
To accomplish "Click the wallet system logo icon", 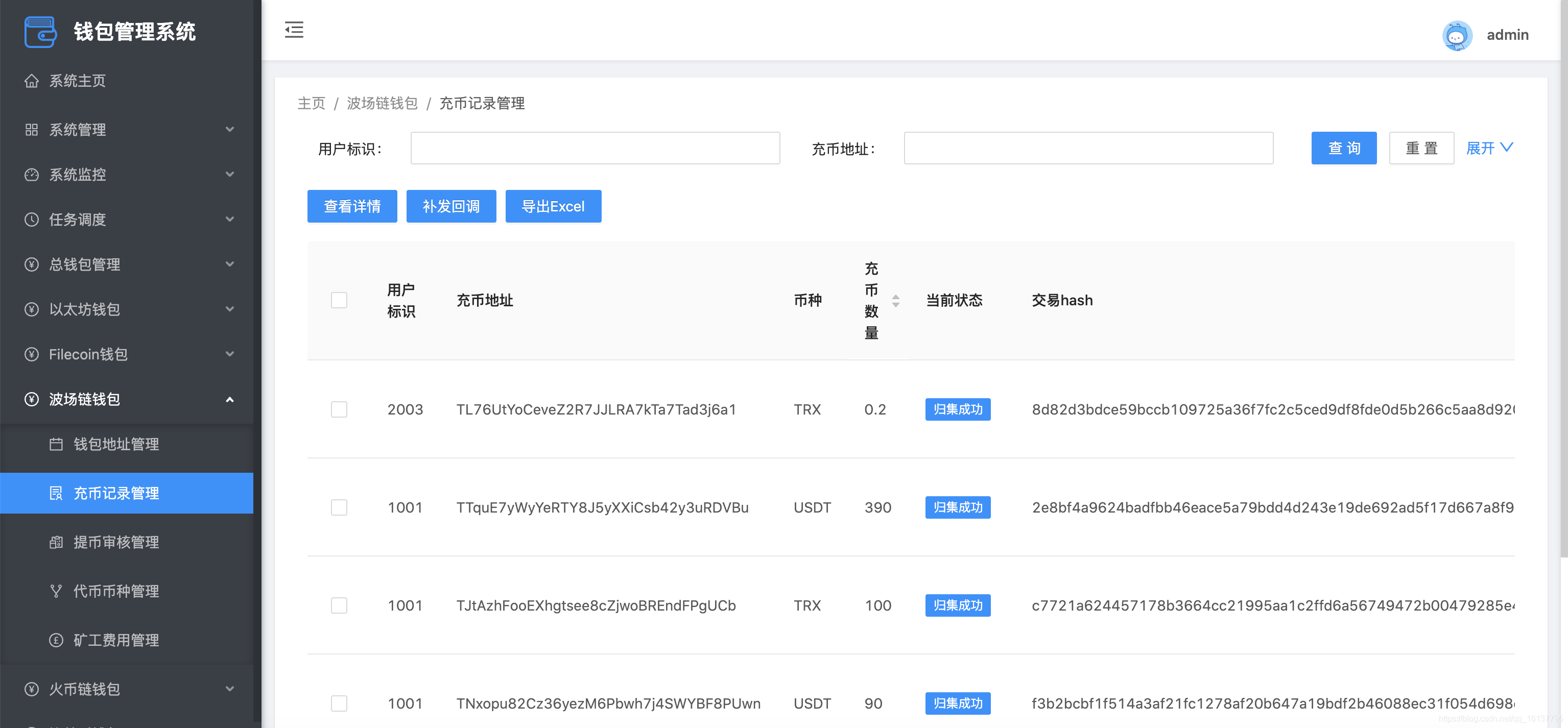I will point(40,32).
